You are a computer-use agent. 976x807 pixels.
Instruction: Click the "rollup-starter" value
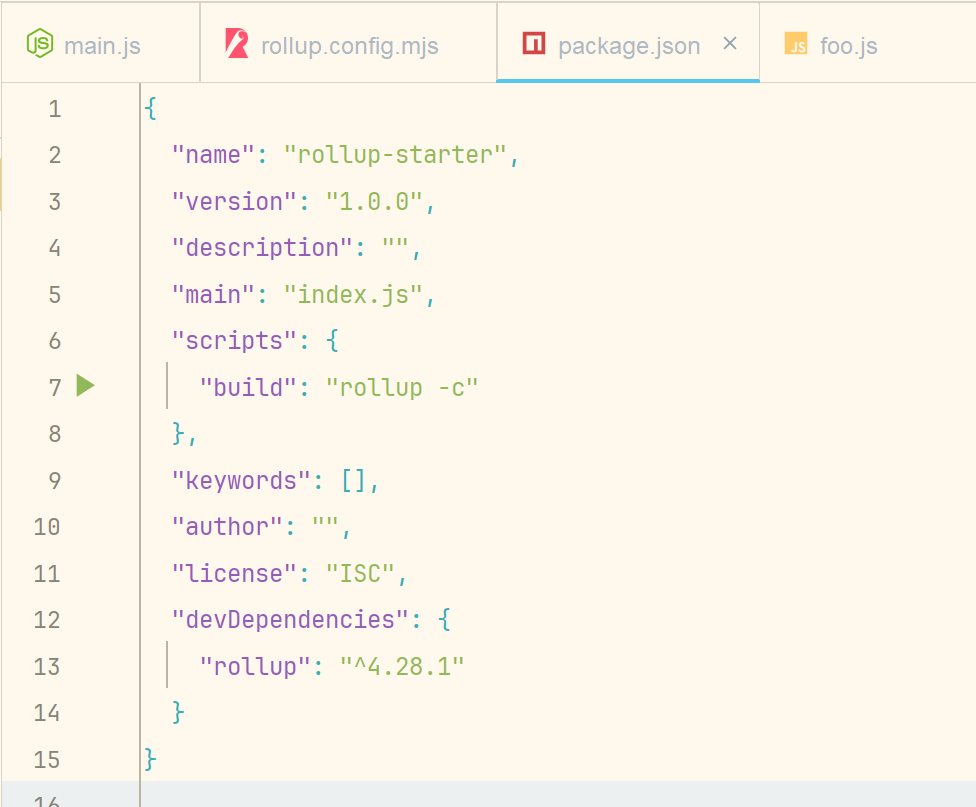(395, 155)
